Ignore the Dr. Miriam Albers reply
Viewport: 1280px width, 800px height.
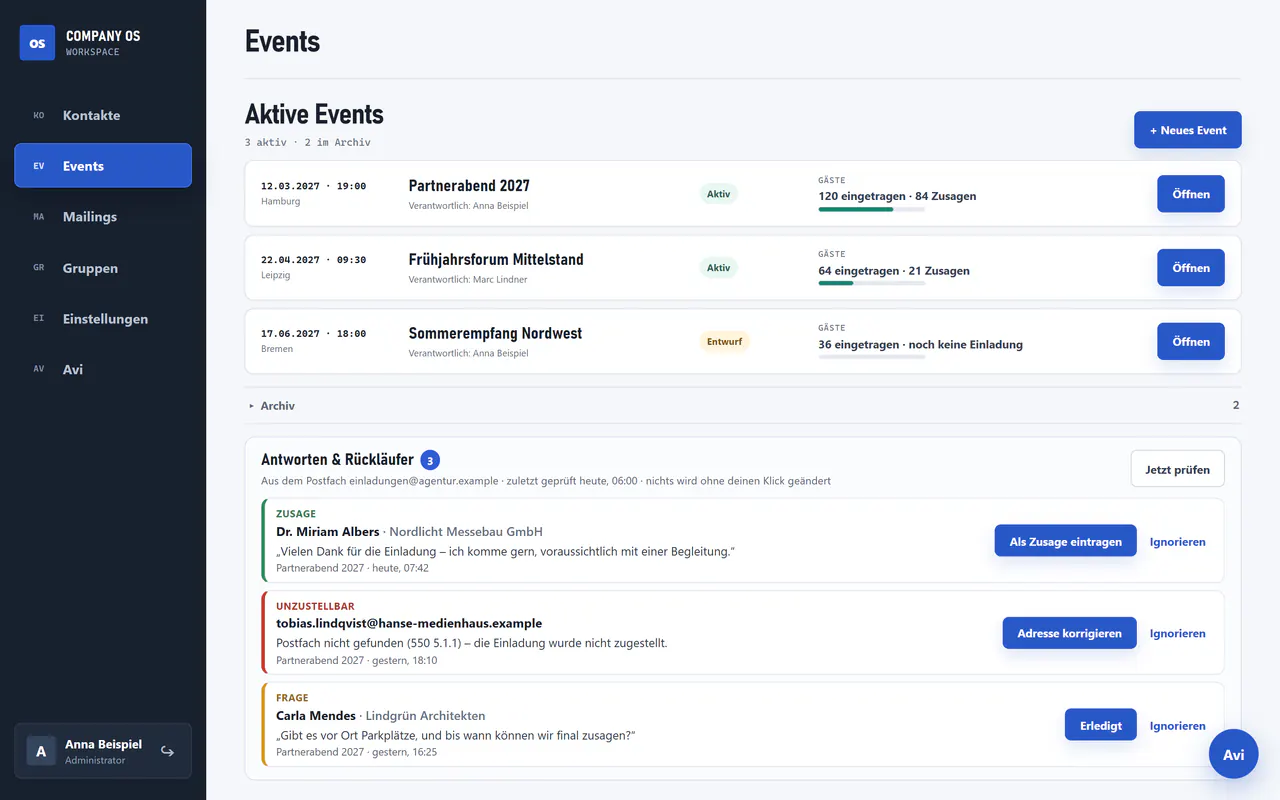(1177, 542)
